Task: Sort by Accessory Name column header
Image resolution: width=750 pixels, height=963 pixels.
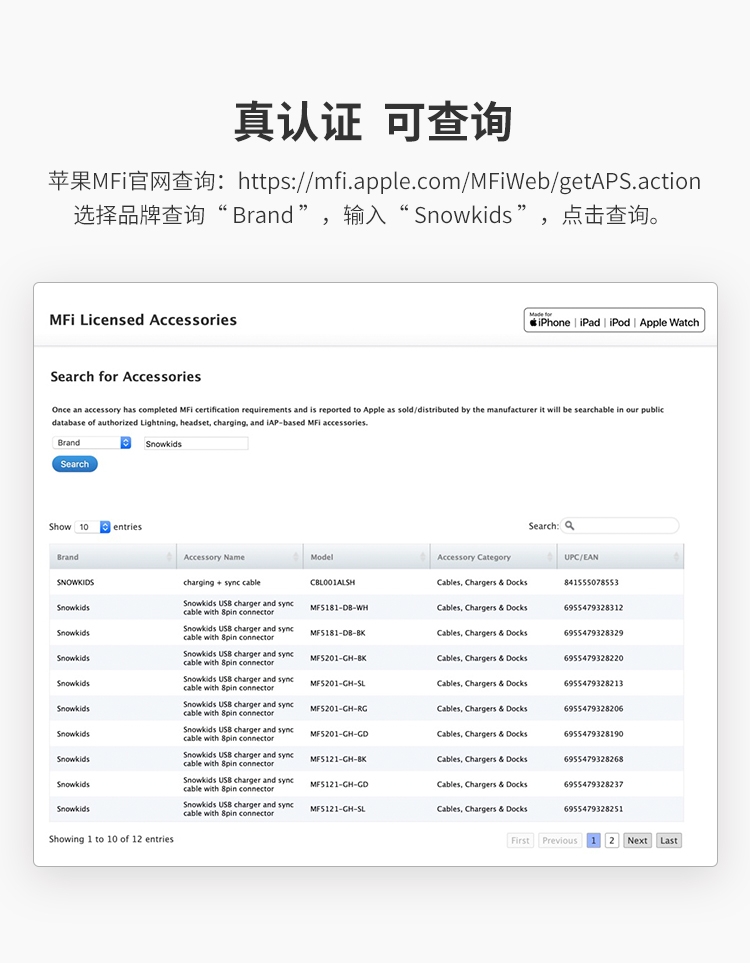Action: tap(240, 557)
